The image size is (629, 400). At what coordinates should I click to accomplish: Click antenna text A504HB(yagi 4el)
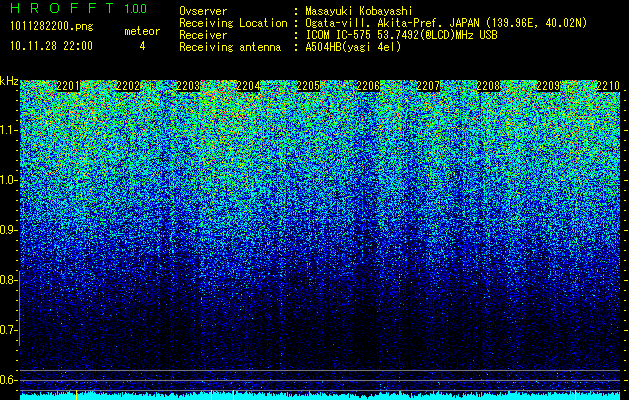353,47
